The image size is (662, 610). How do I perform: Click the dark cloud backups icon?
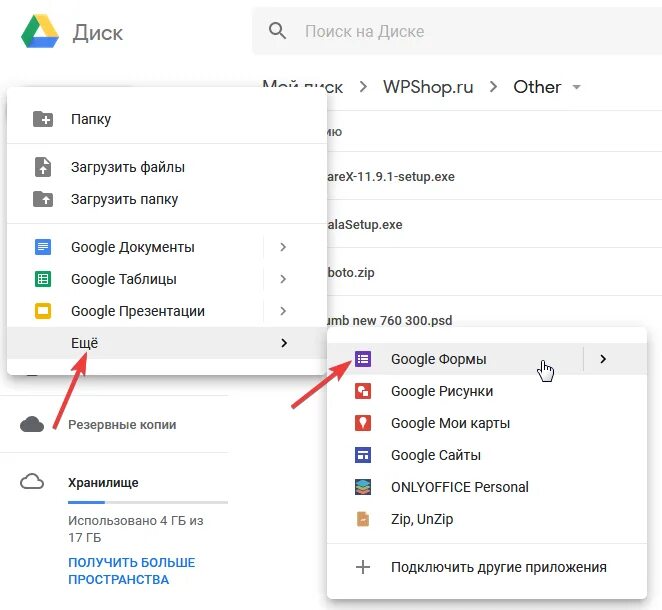[x=32, y=424]
